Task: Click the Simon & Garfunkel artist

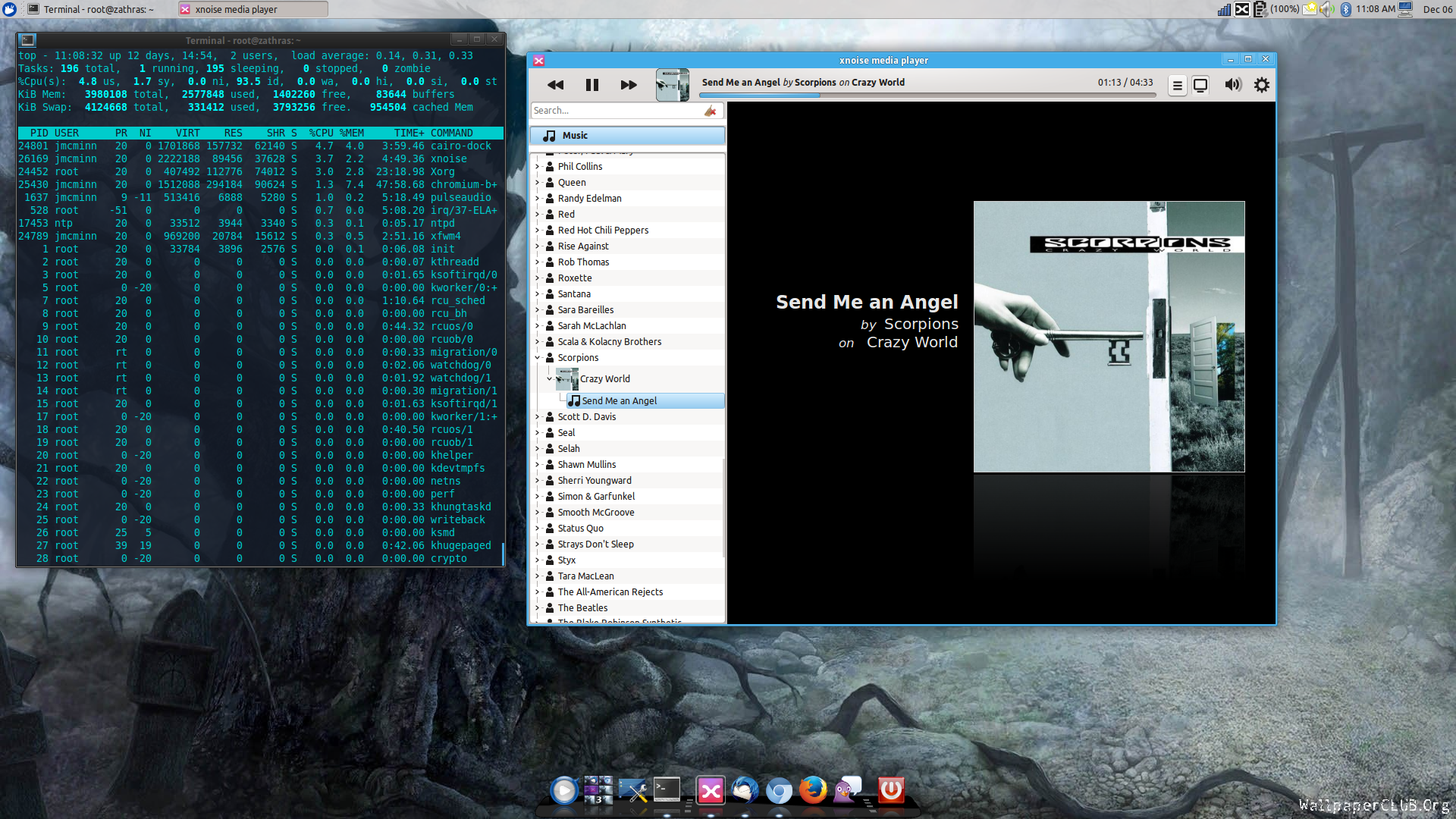Action: pos(596,496)
